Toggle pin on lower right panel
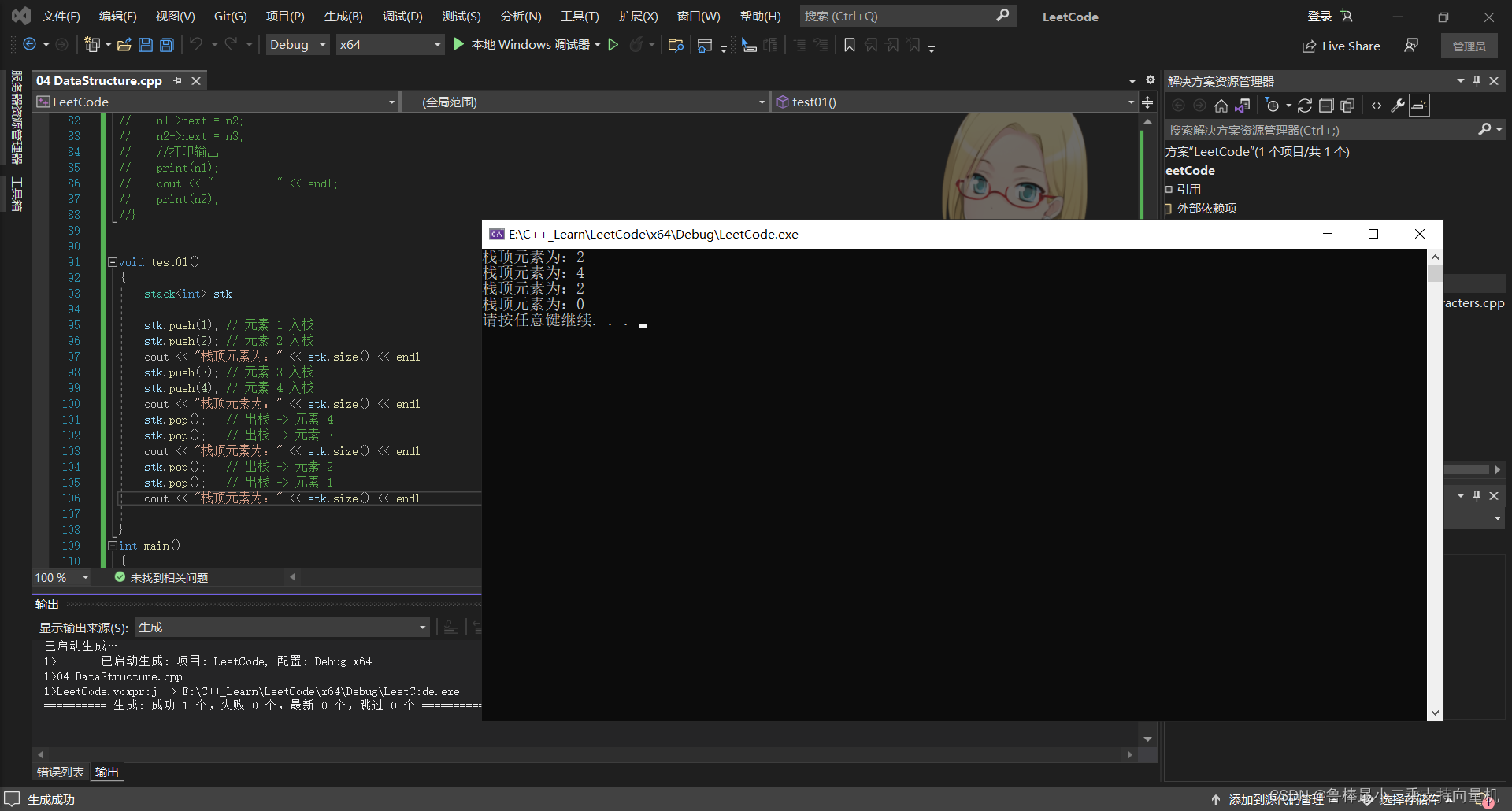The height and width of the screenshot is (811, 1512). point(1477,495)
